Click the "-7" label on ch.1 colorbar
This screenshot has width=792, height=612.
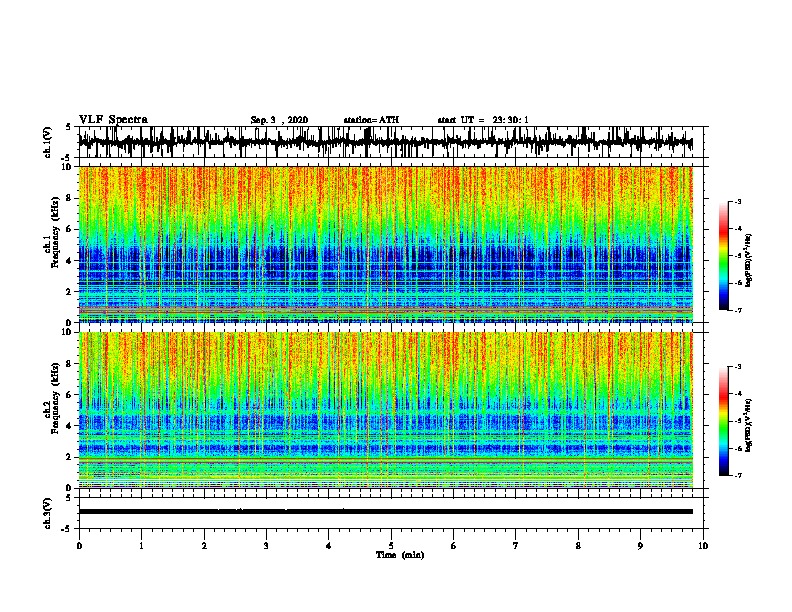click(738, 310)
